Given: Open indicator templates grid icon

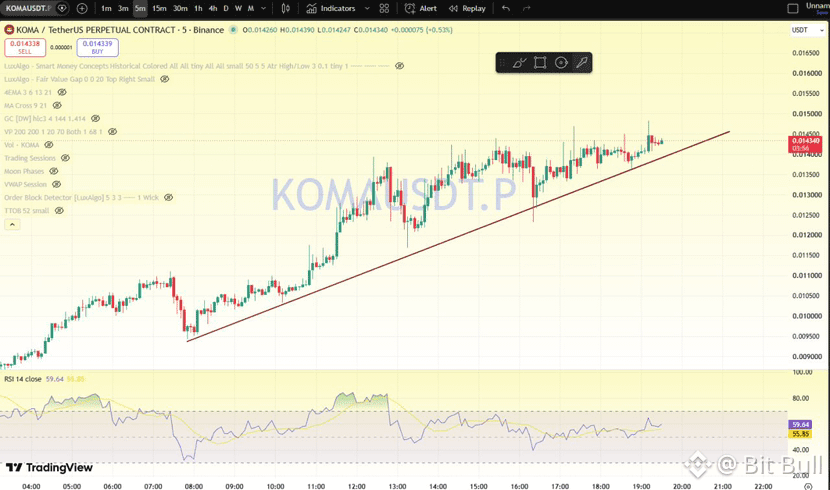Looking at the screenshot, I should coord(384,8).
